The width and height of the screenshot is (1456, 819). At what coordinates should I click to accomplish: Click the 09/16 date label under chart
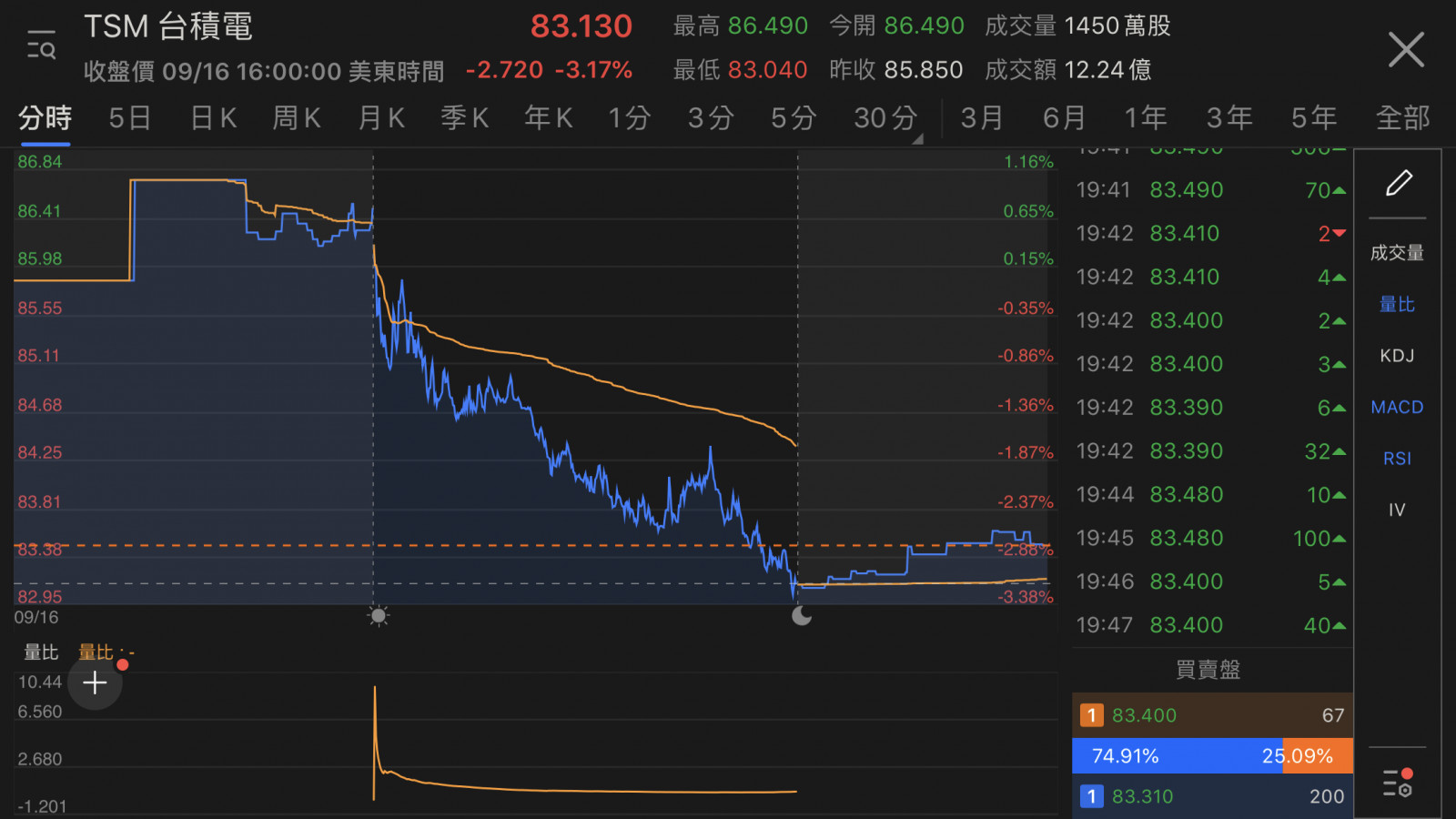click(x=36, y=618)
